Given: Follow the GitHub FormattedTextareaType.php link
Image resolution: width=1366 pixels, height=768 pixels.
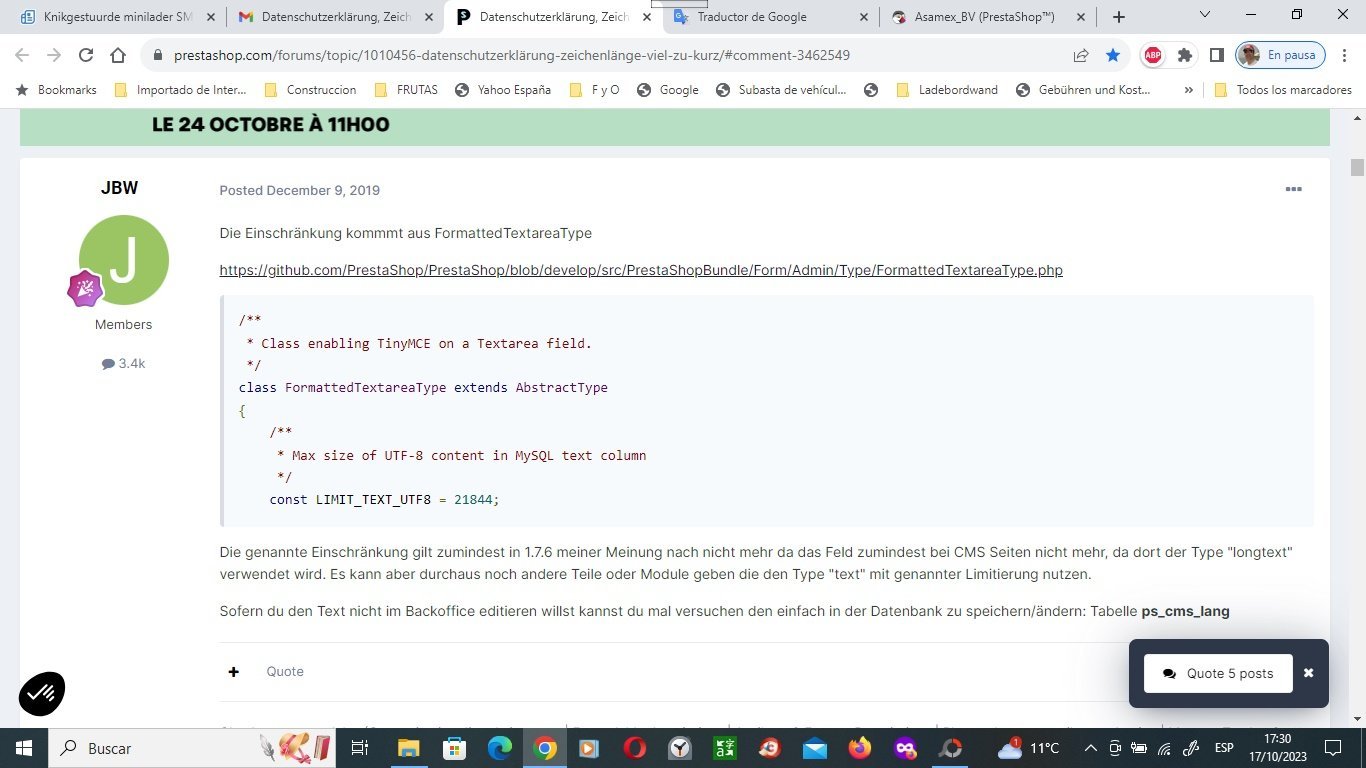Looking at the screenshot, I should 641,270.
